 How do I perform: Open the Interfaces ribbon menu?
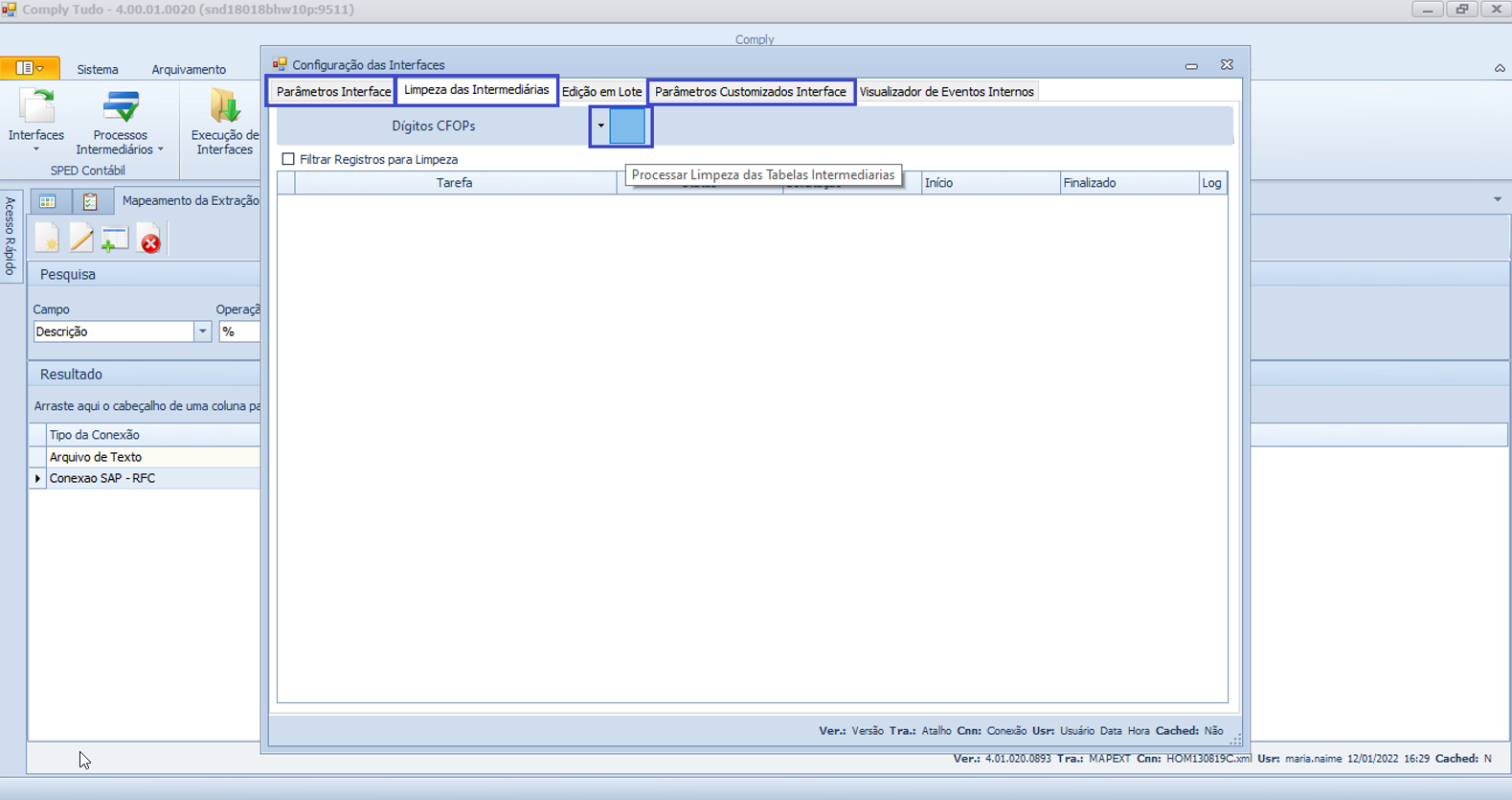pyautogui.click(x=36, y=121)
